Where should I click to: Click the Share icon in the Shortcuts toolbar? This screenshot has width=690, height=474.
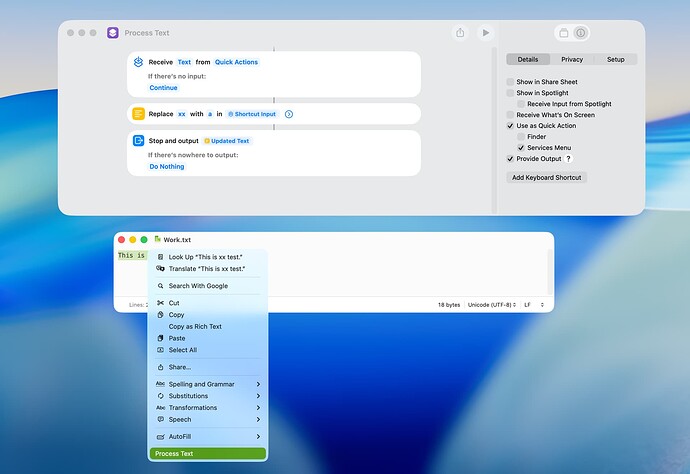click(460, 33)
